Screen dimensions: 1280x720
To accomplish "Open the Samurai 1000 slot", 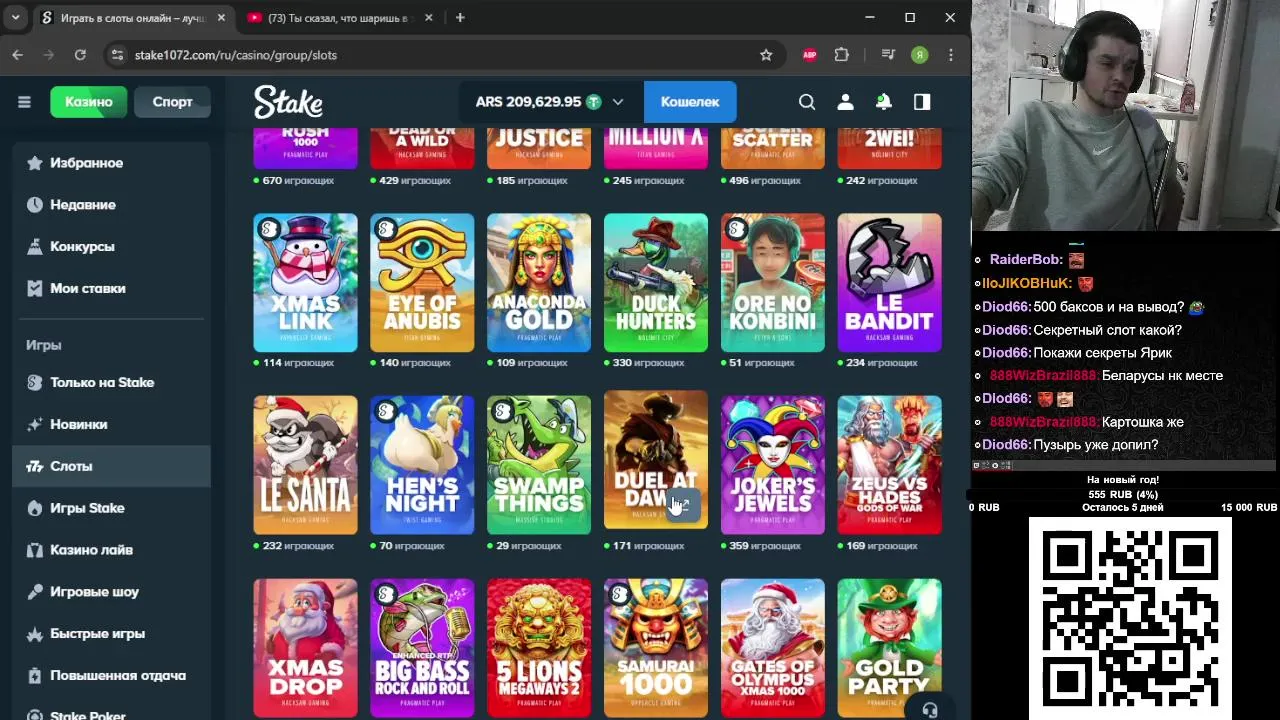I will click(656, 648).
